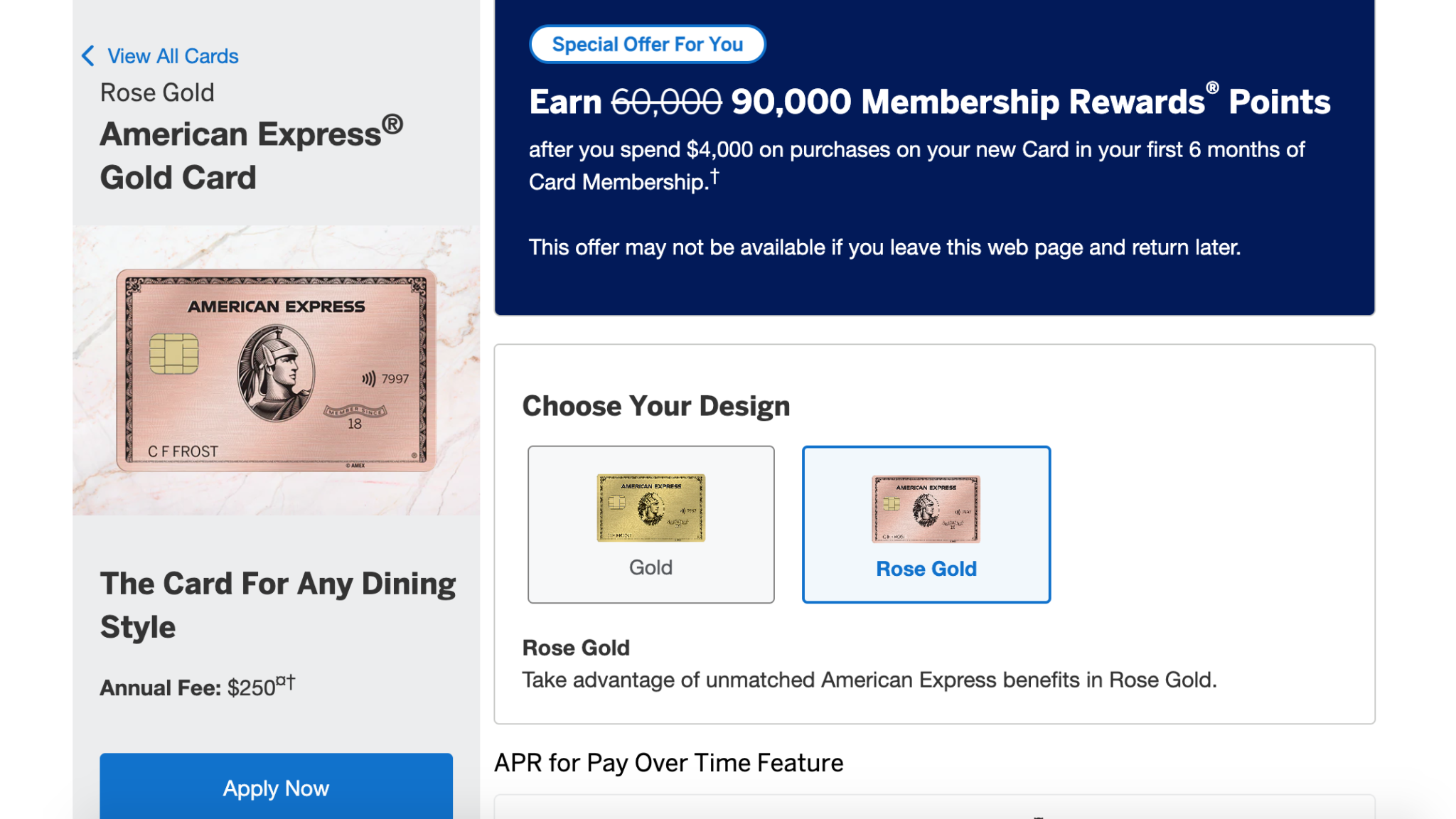
Task: Click the Special Offer For You badge
Action: pos(647,43)
